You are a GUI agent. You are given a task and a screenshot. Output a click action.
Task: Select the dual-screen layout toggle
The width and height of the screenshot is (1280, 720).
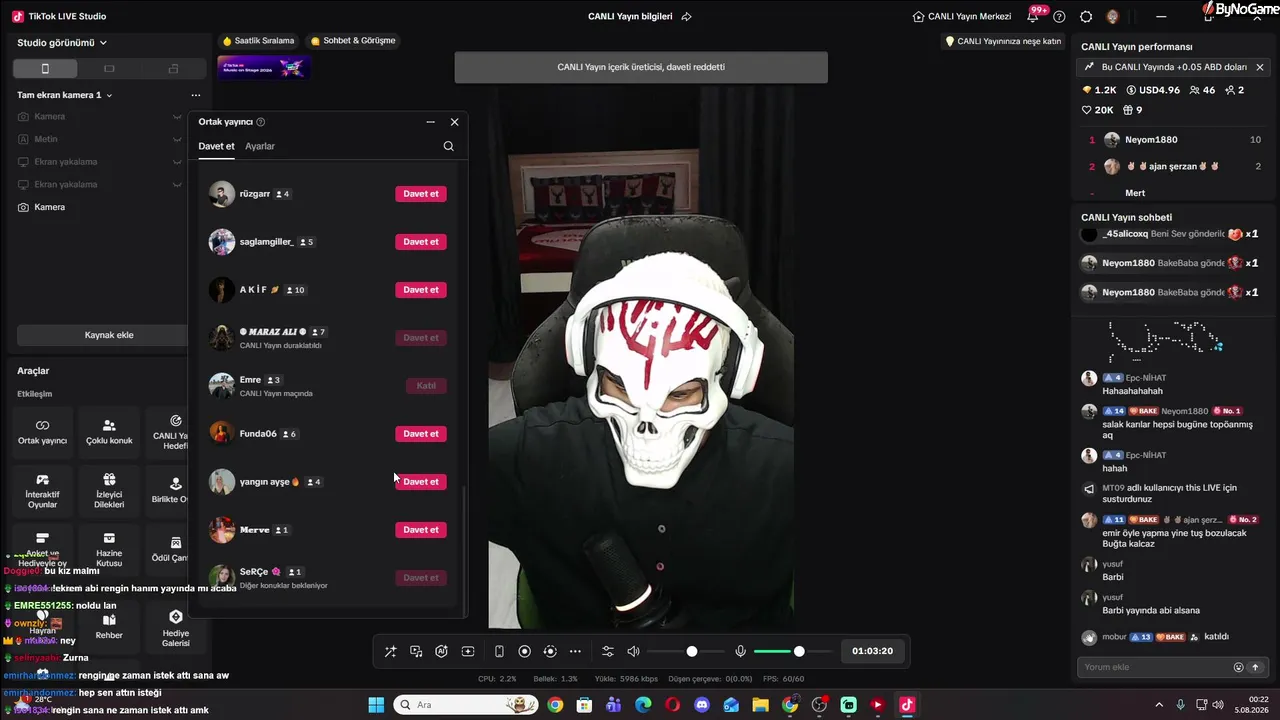coord(173,68)
